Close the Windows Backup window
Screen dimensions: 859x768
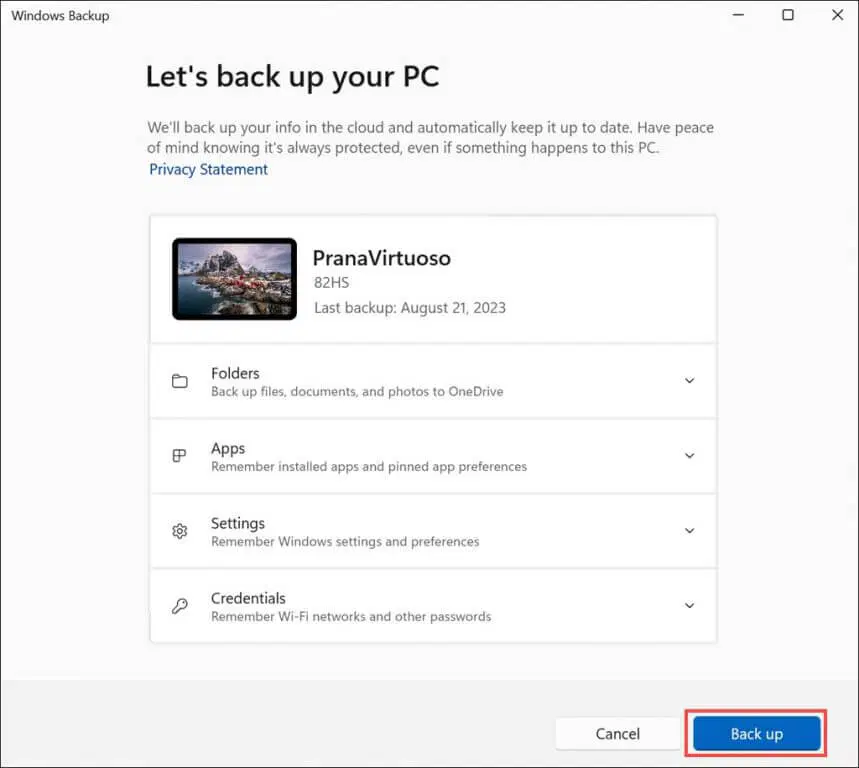(x=837, y=15)
